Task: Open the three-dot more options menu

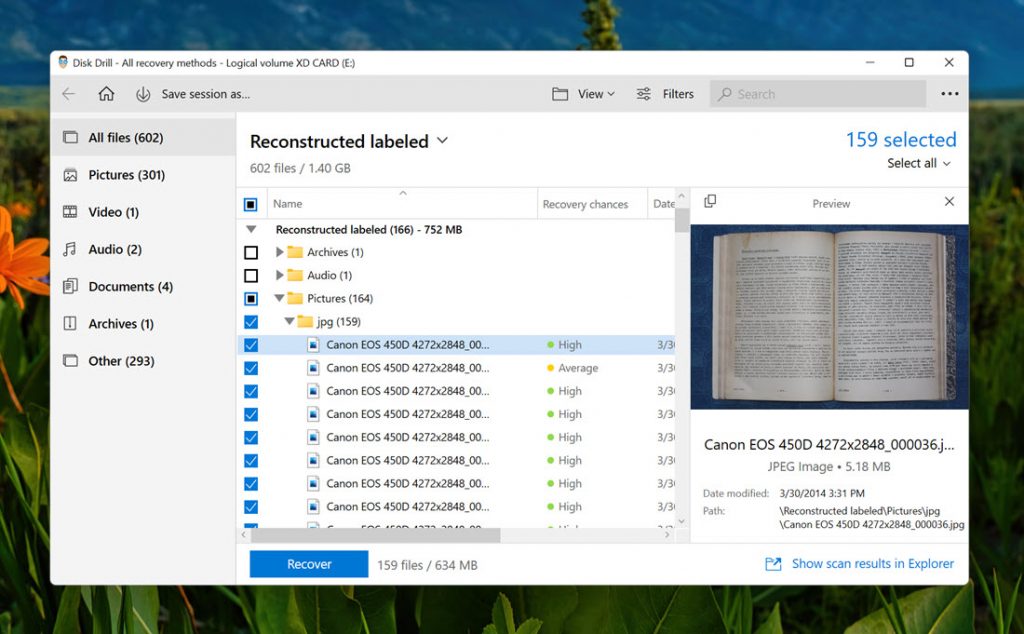Action: point(949,94)
